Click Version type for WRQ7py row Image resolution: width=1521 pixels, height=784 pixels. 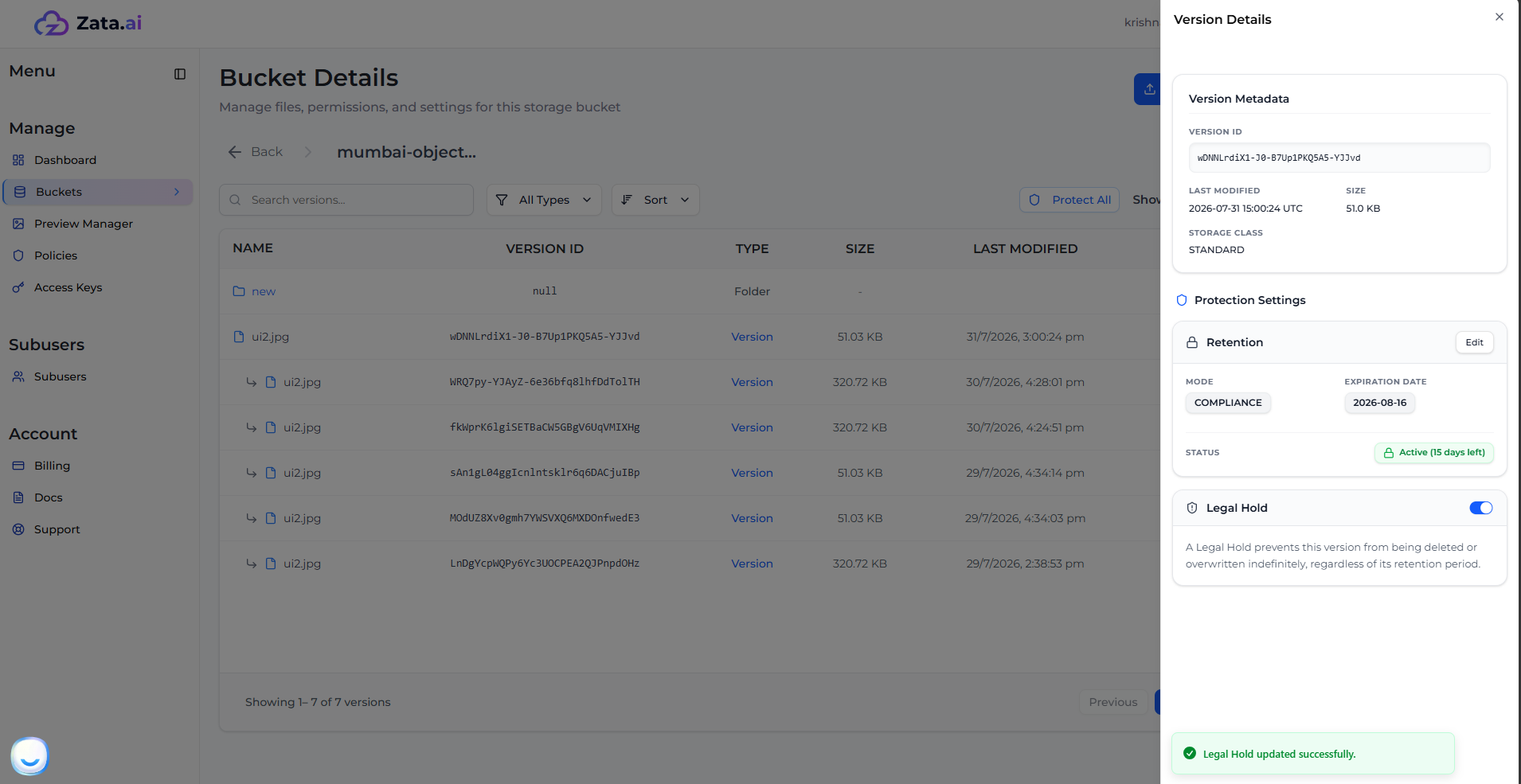coord(752,382)
